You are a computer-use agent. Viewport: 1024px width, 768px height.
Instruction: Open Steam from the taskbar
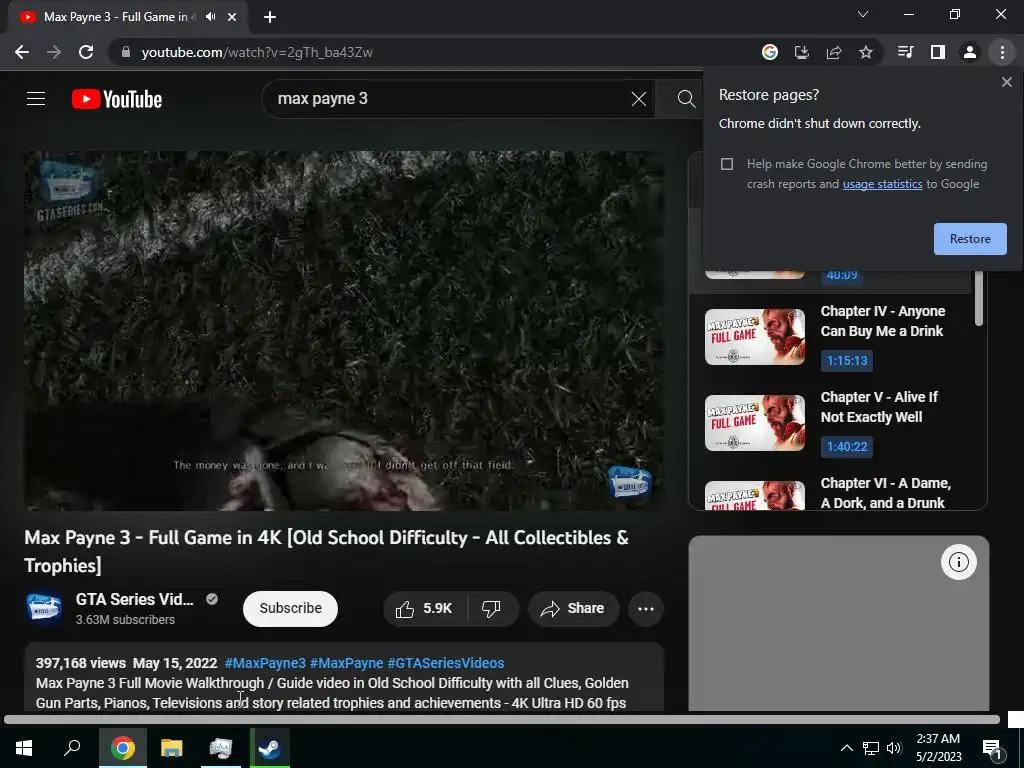(x=269, y=748)
